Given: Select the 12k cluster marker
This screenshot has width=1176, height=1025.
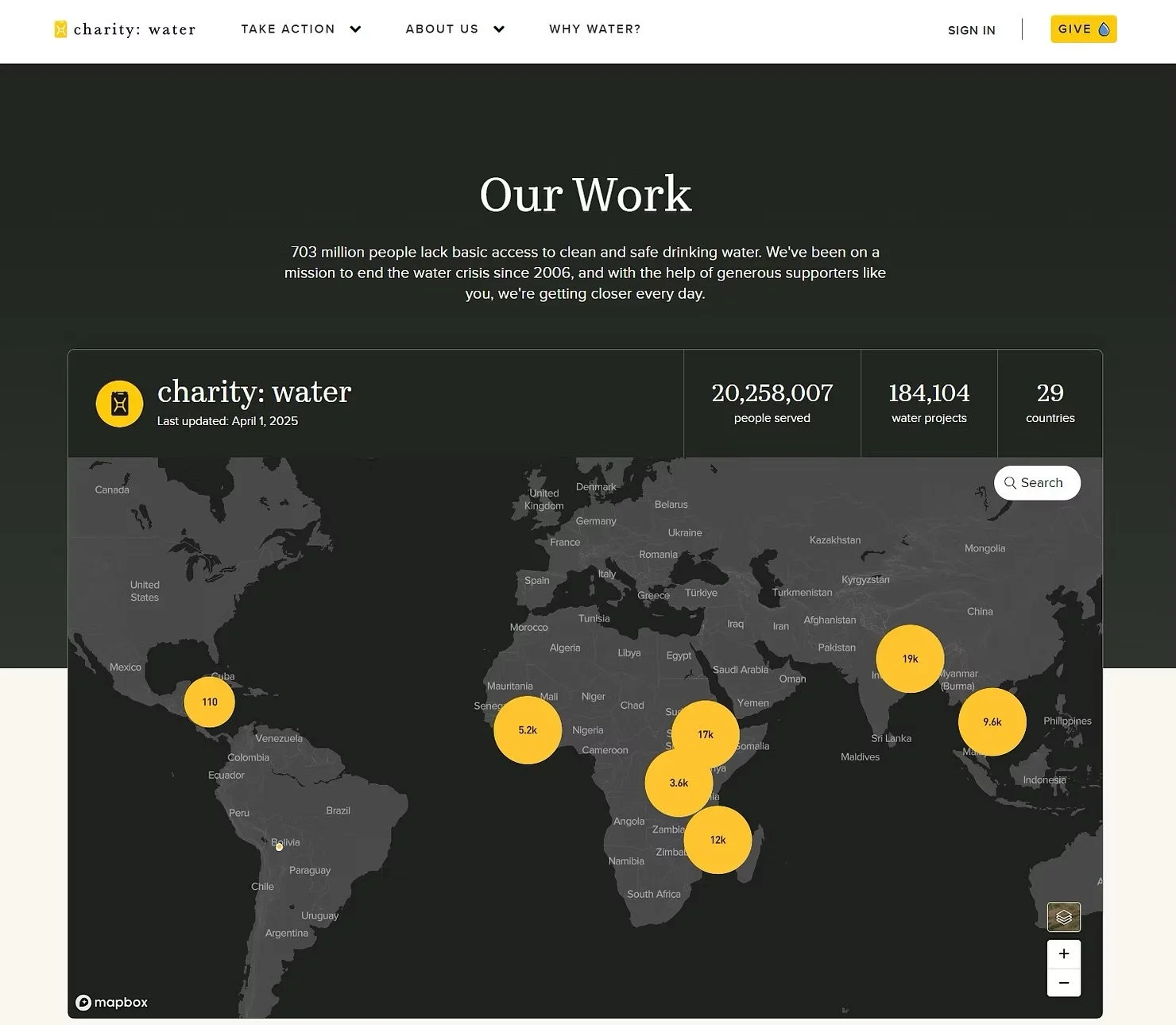Looking at the screenshot, I should (x=718, y=840).
